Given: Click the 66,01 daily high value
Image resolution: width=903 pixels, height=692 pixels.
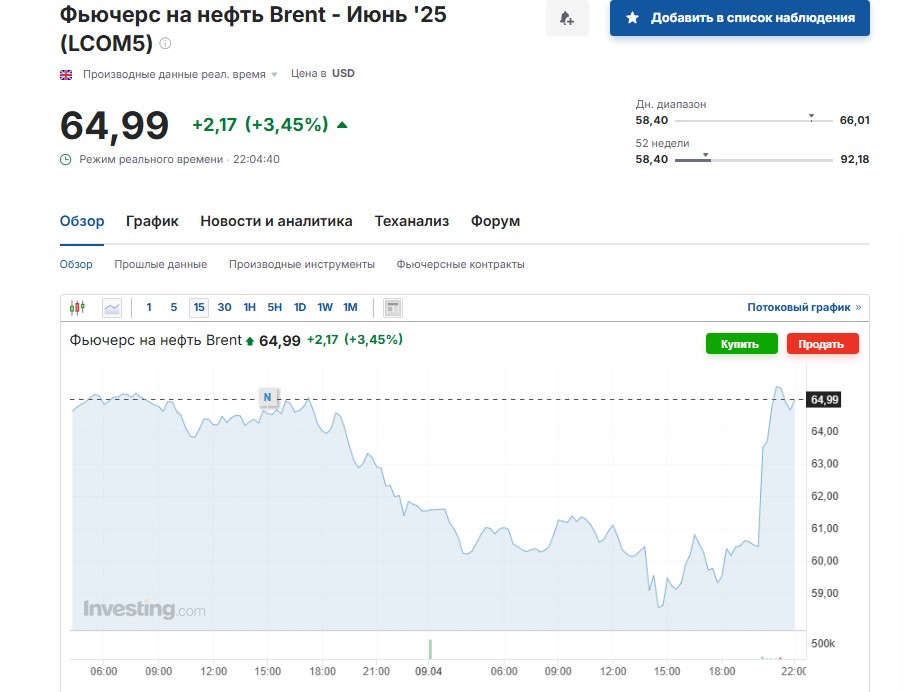Looking at the screenshot, I should 855,120.
